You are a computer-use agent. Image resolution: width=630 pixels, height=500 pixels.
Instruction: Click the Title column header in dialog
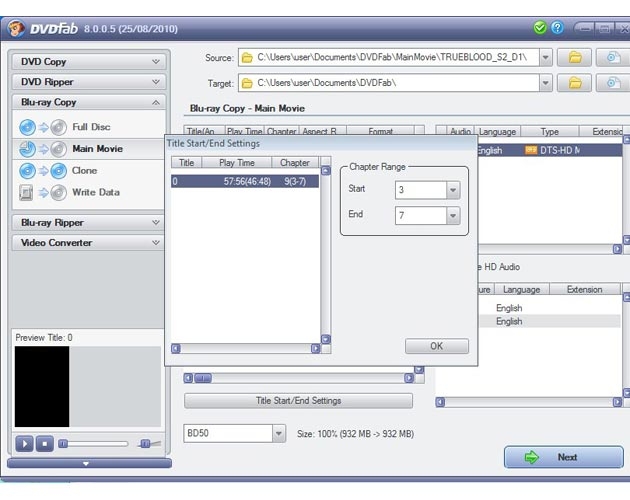pos(186,163)
